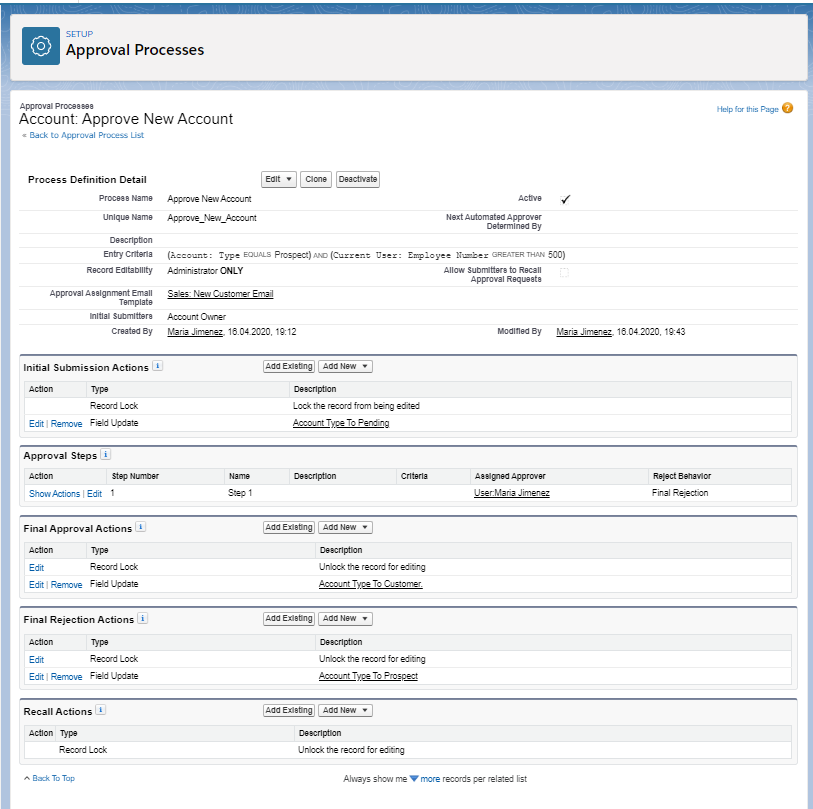Remove the Account Type To Pending action
Screen dimensions: 813x809
click(66, 423)
